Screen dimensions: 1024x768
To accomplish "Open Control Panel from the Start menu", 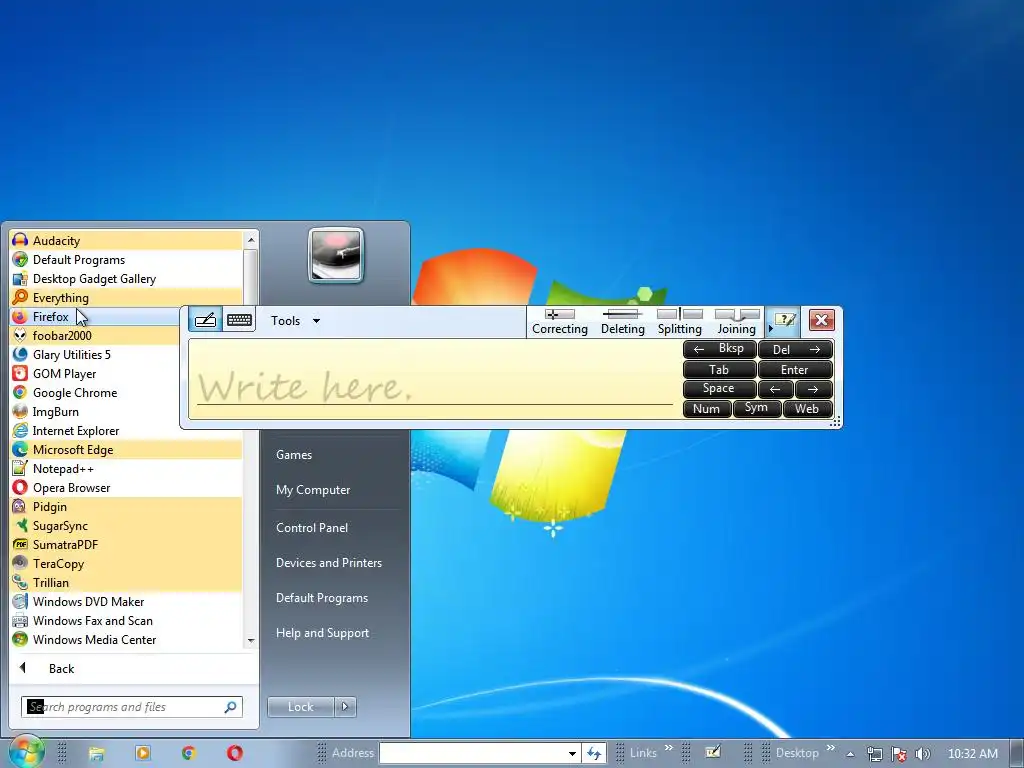I will (312, 528).
